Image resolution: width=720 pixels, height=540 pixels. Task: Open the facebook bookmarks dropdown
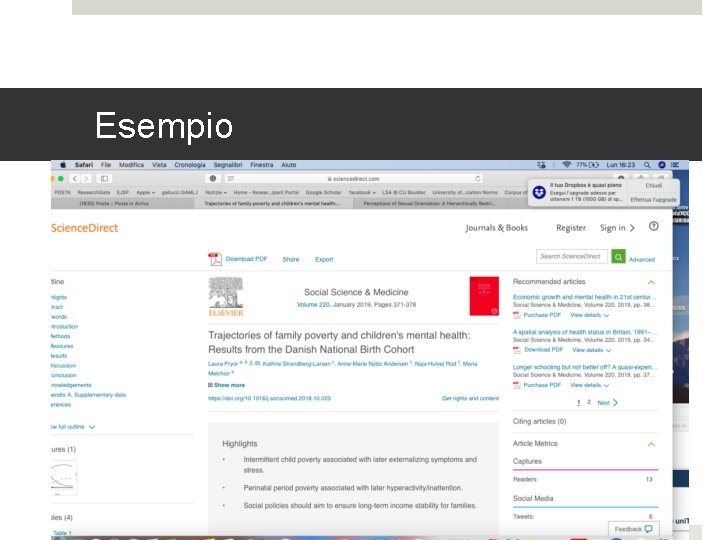pos(362,192)
